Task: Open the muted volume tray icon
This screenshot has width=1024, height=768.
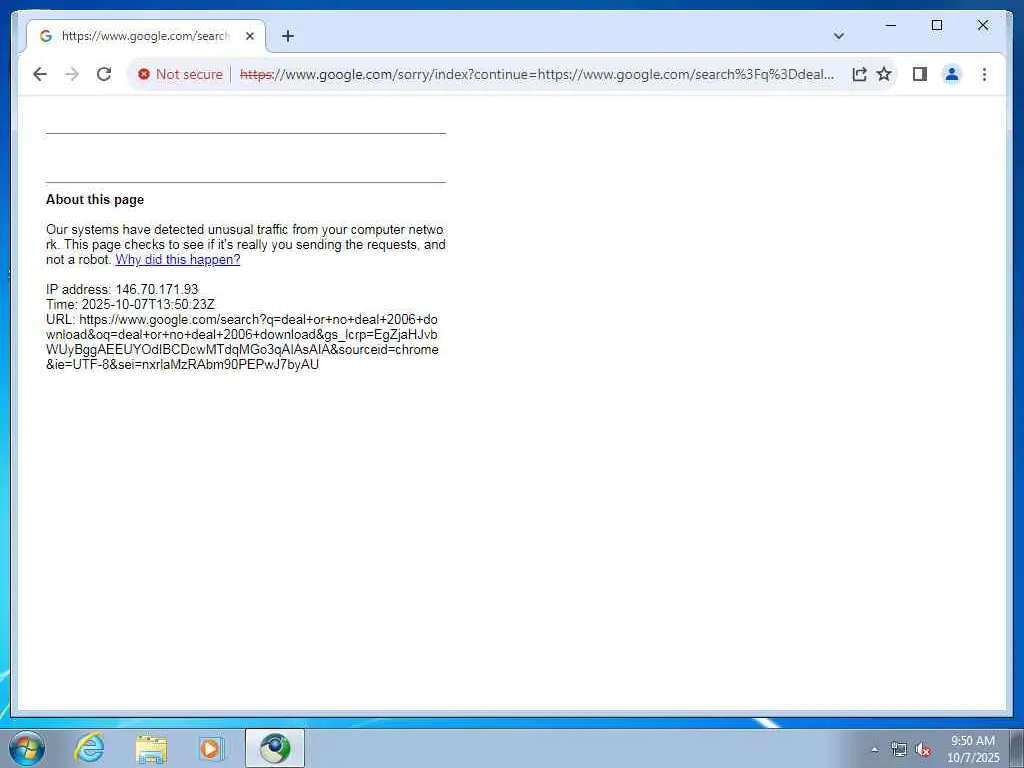Action: coord(923,750)
